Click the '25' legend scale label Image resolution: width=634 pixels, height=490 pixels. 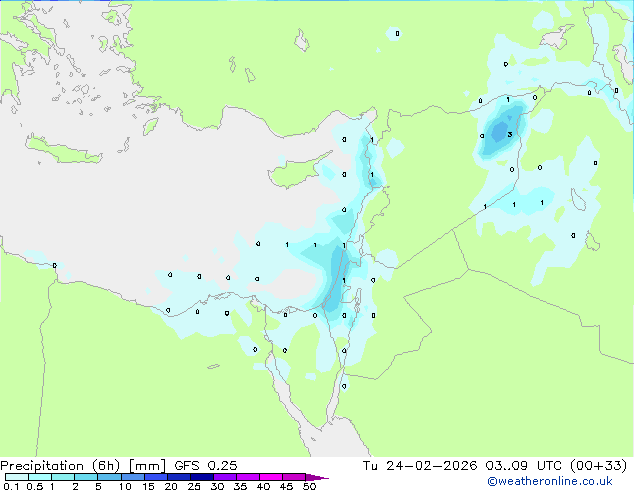coord(194,486)
